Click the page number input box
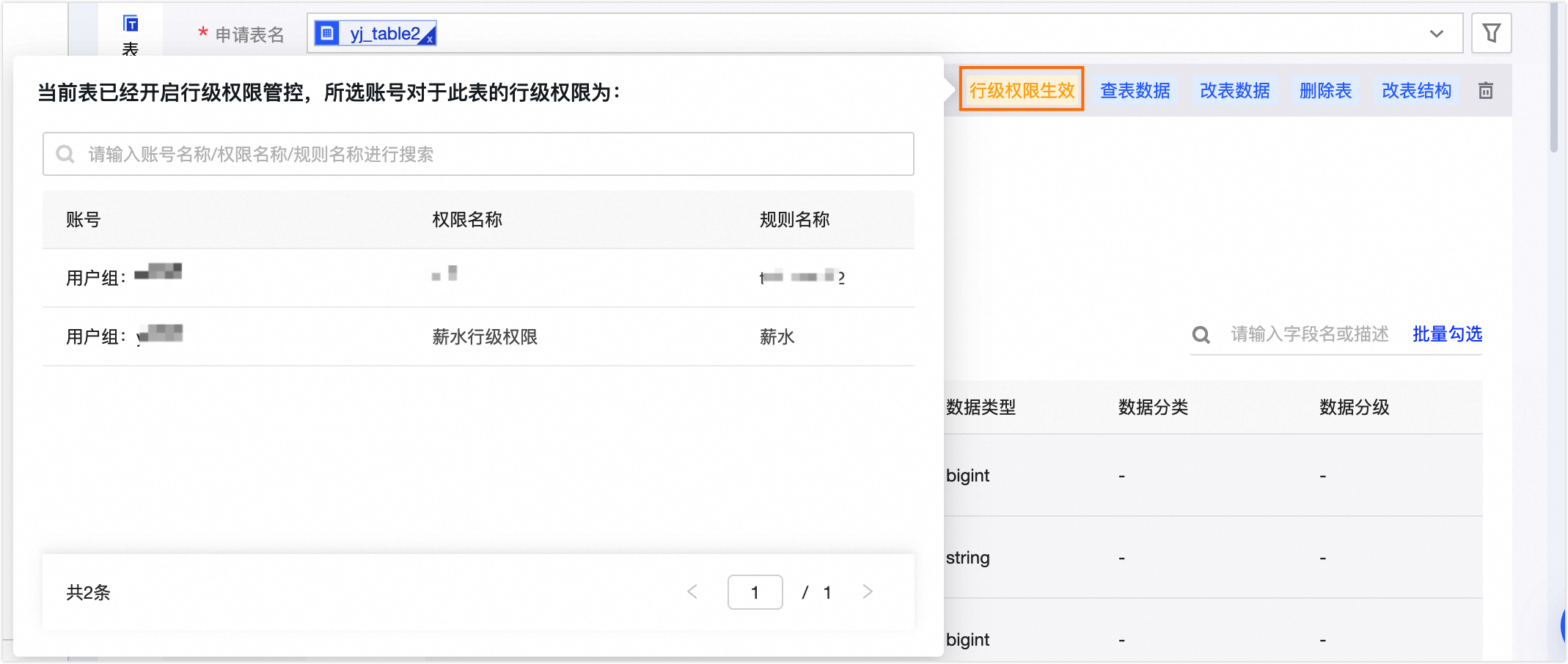This screenshot has width=1568, height=664. click(x=755, y=592)
